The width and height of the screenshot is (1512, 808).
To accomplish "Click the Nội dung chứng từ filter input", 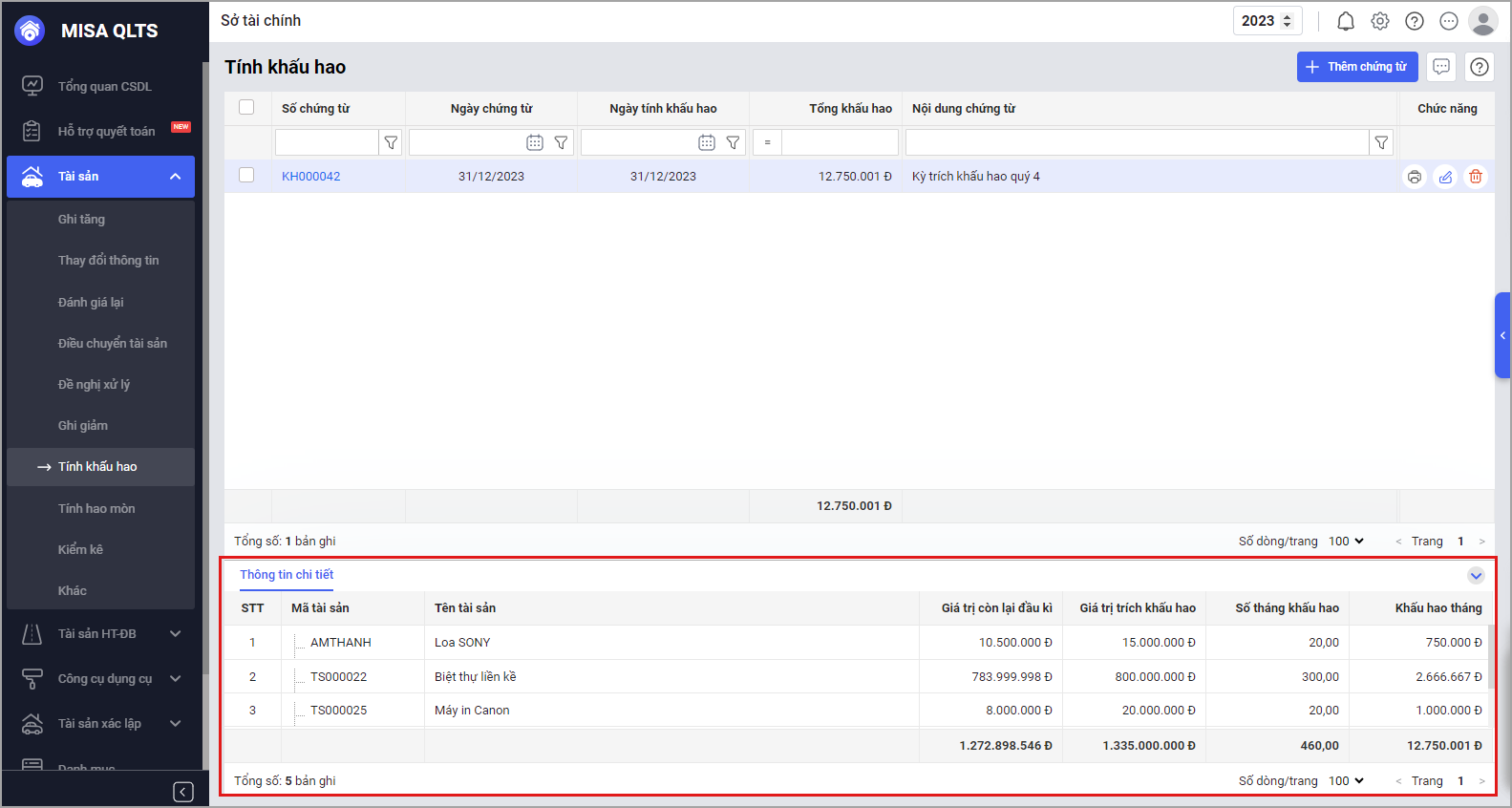I will coord(1137,142).
